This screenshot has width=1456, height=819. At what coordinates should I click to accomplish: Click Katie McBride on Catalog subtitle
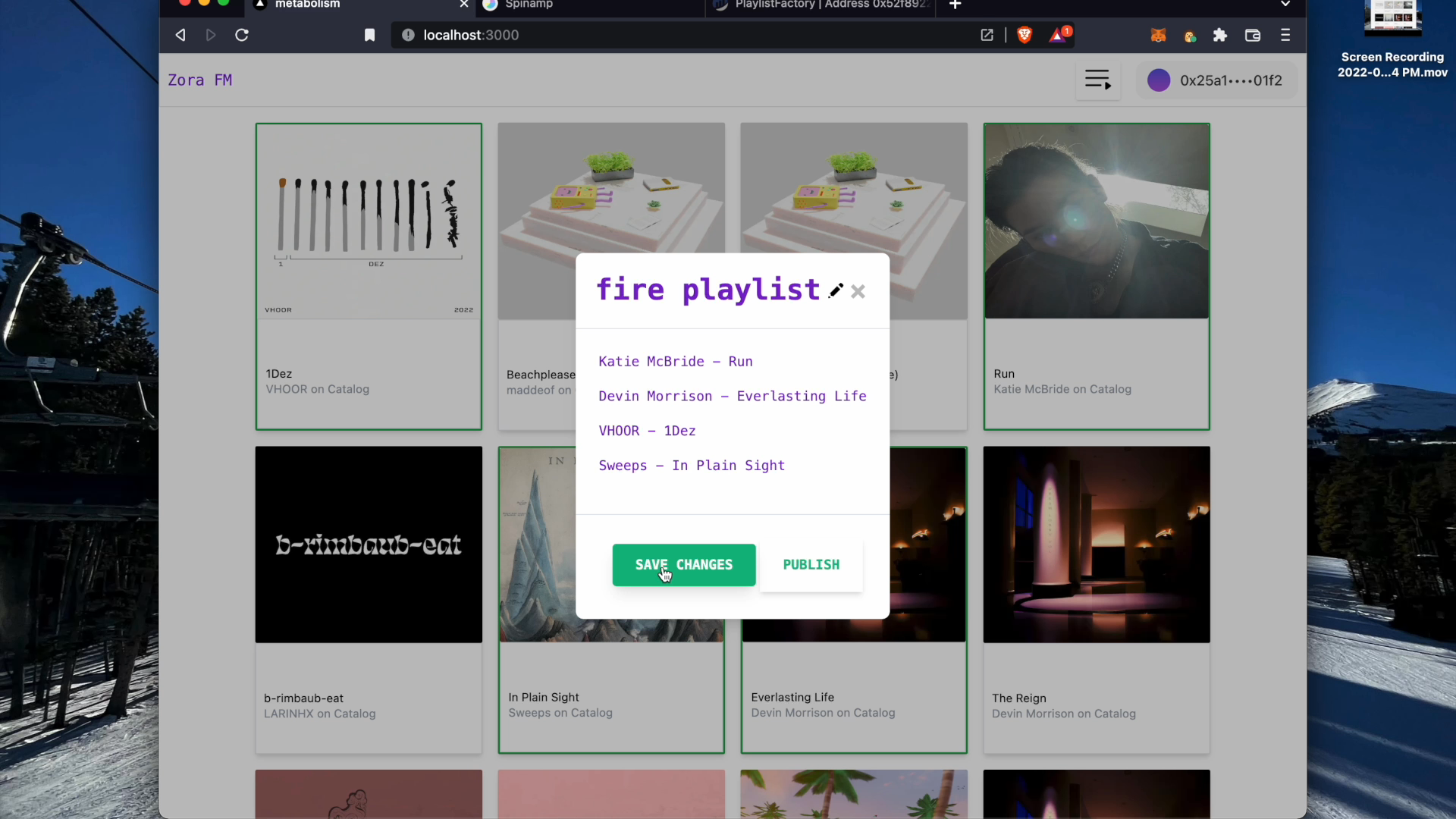coord(1062,390)
